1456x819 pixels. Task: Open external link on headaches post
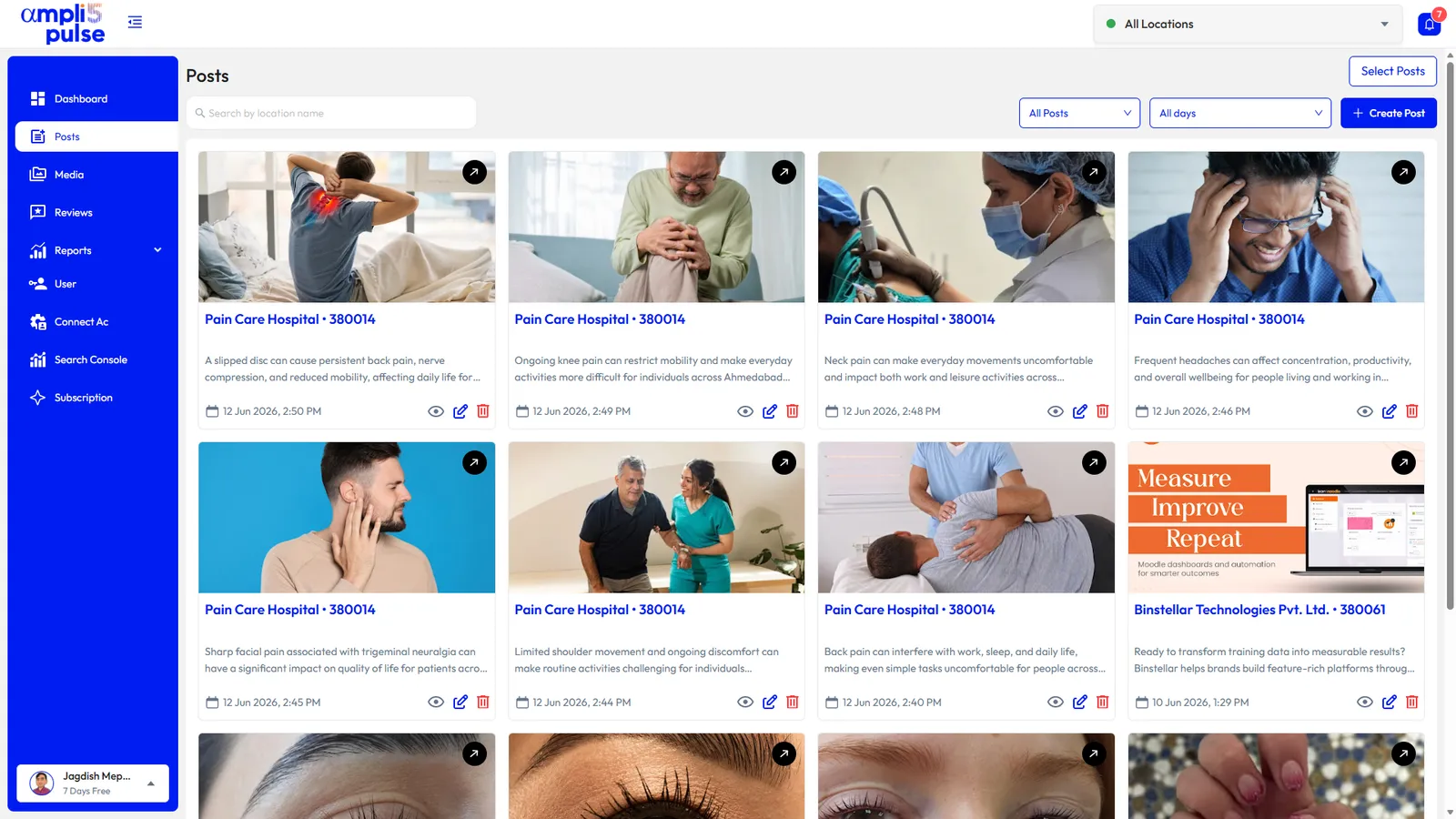1404,172
